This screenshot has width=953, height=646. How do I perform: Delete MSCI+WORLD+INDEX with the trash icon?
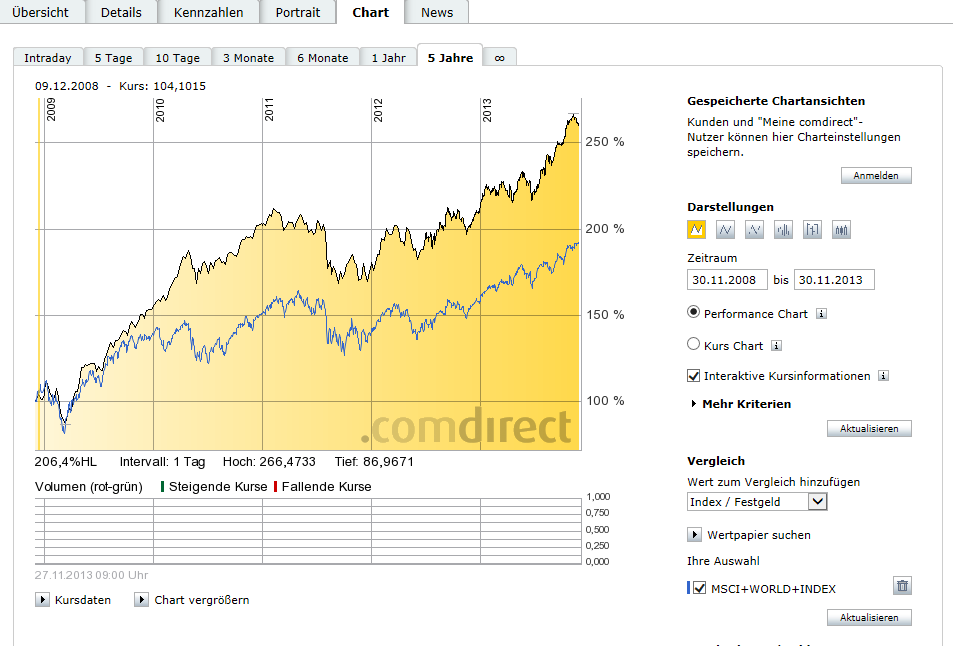click(902, 587)
